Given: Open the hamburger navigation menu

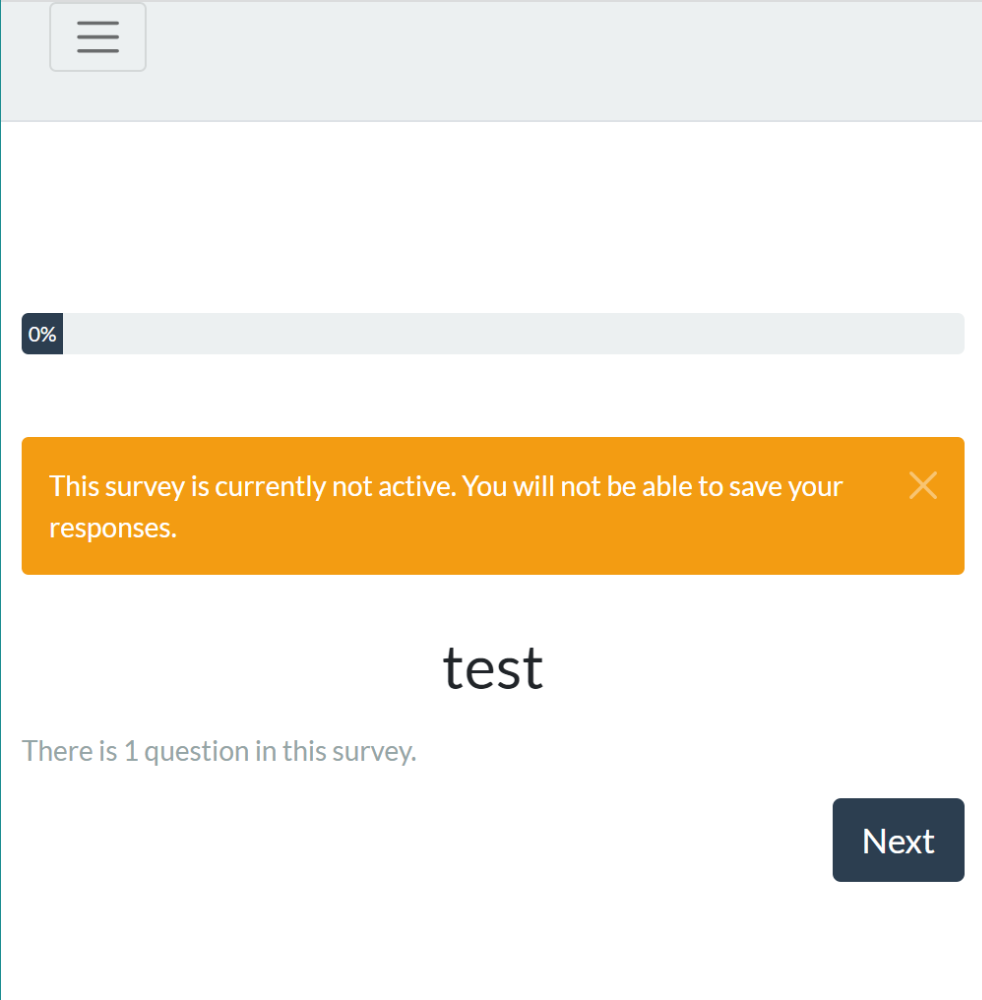Looking at the screenshot, I should (x=98, y=37).
